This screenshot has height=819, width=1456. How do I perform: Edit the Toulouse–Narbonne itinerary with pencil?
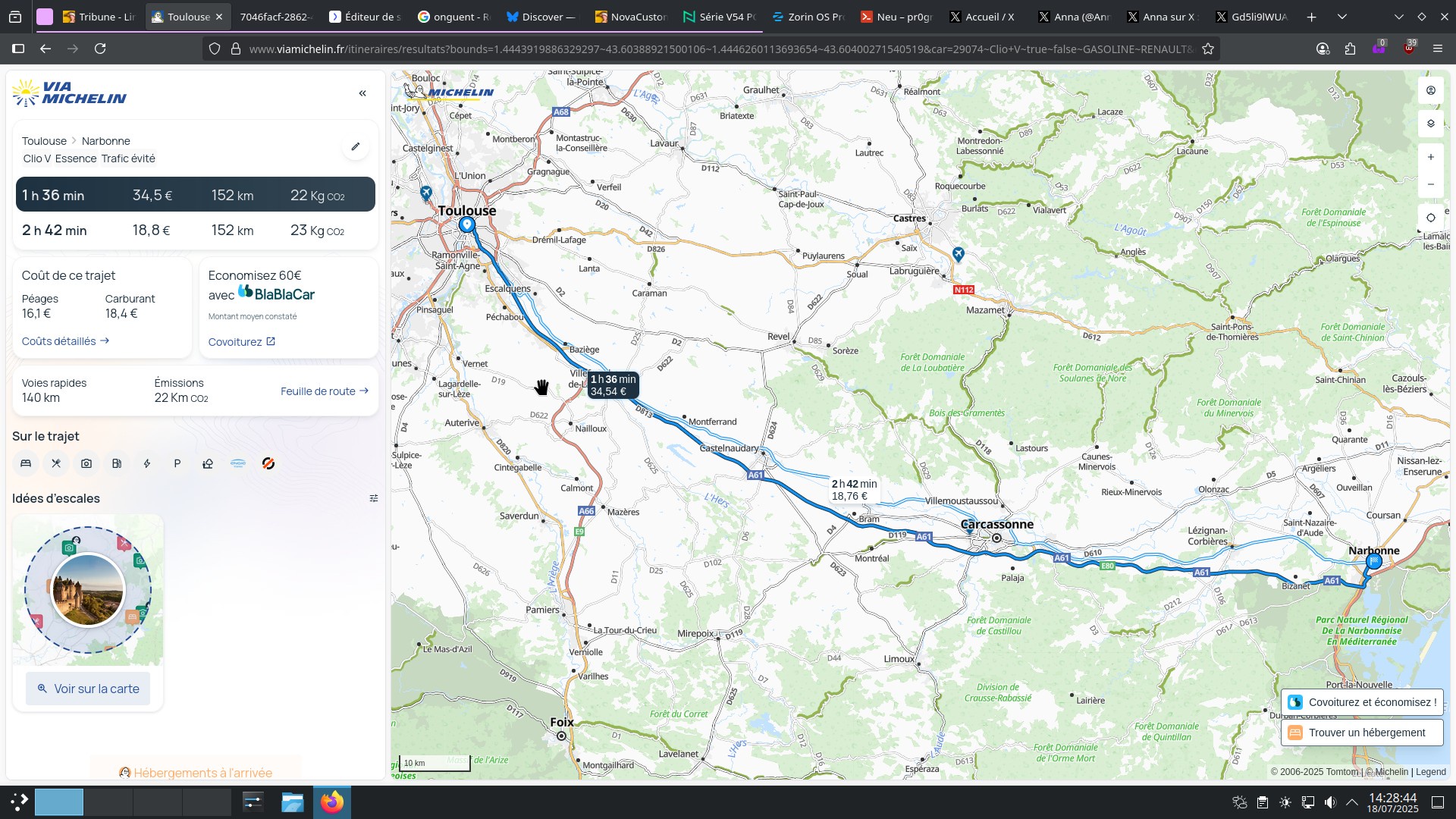click(355, 146)
